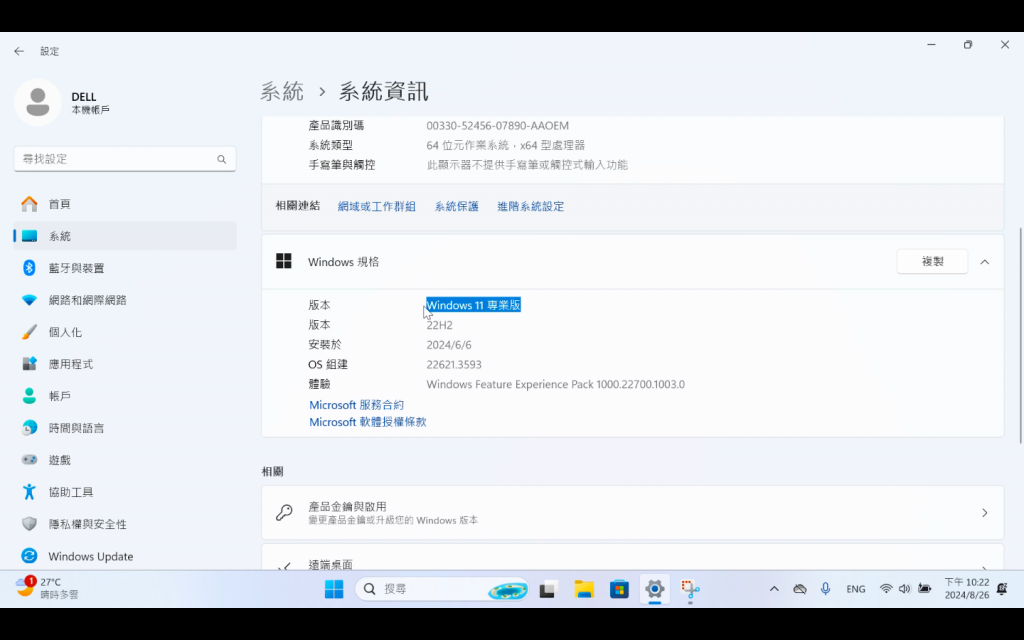Open 進階系統設定 link
The height and width of the screenshot is (640, 1024).
pos(530,206)
